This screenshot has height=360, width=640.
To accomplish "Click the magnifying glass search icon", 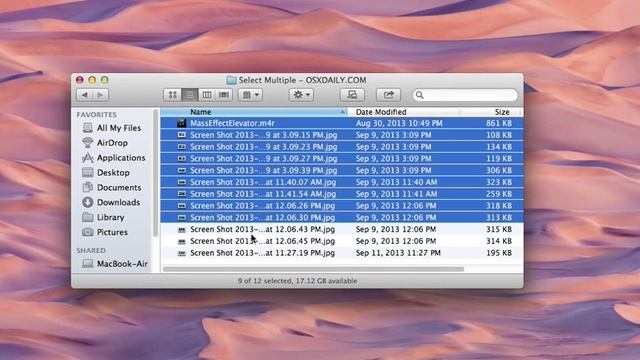I will tap(420, 95).
